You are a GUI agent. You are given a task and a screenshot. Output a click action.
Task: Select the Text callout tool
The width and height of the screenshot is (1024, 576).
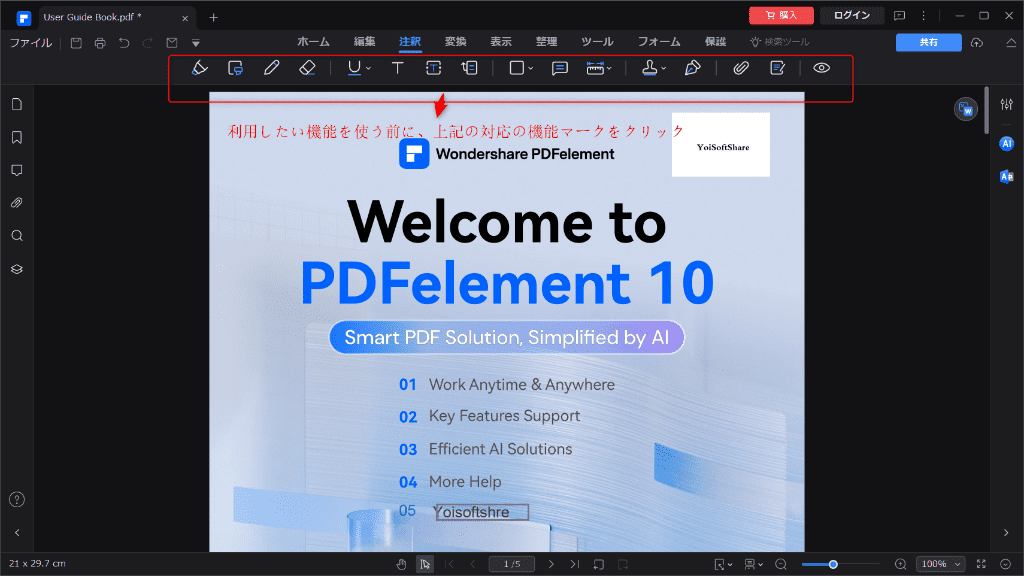coord(470,68)
